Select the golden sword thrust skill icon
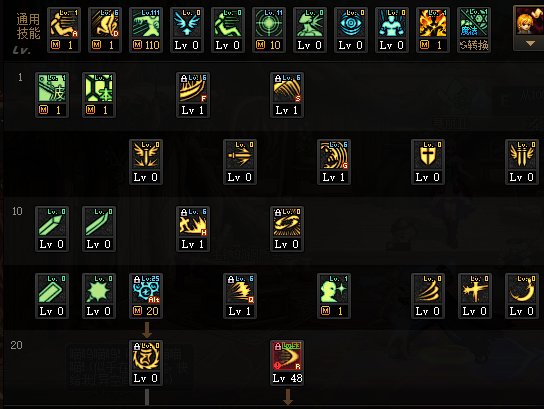Image resolution: width=544 pixels, height=409 pixels. coord(240,162)
